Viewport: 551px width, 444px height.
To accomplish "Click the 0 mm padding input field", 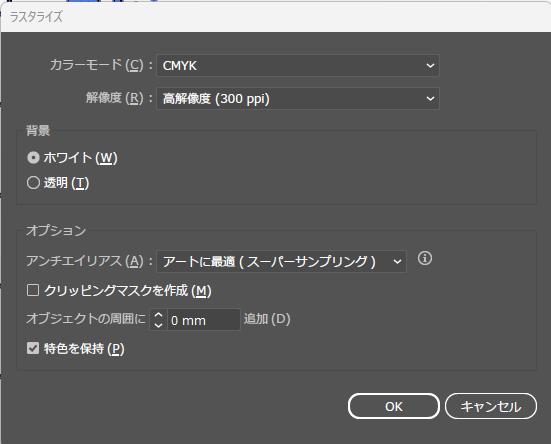I will point(204,320).
